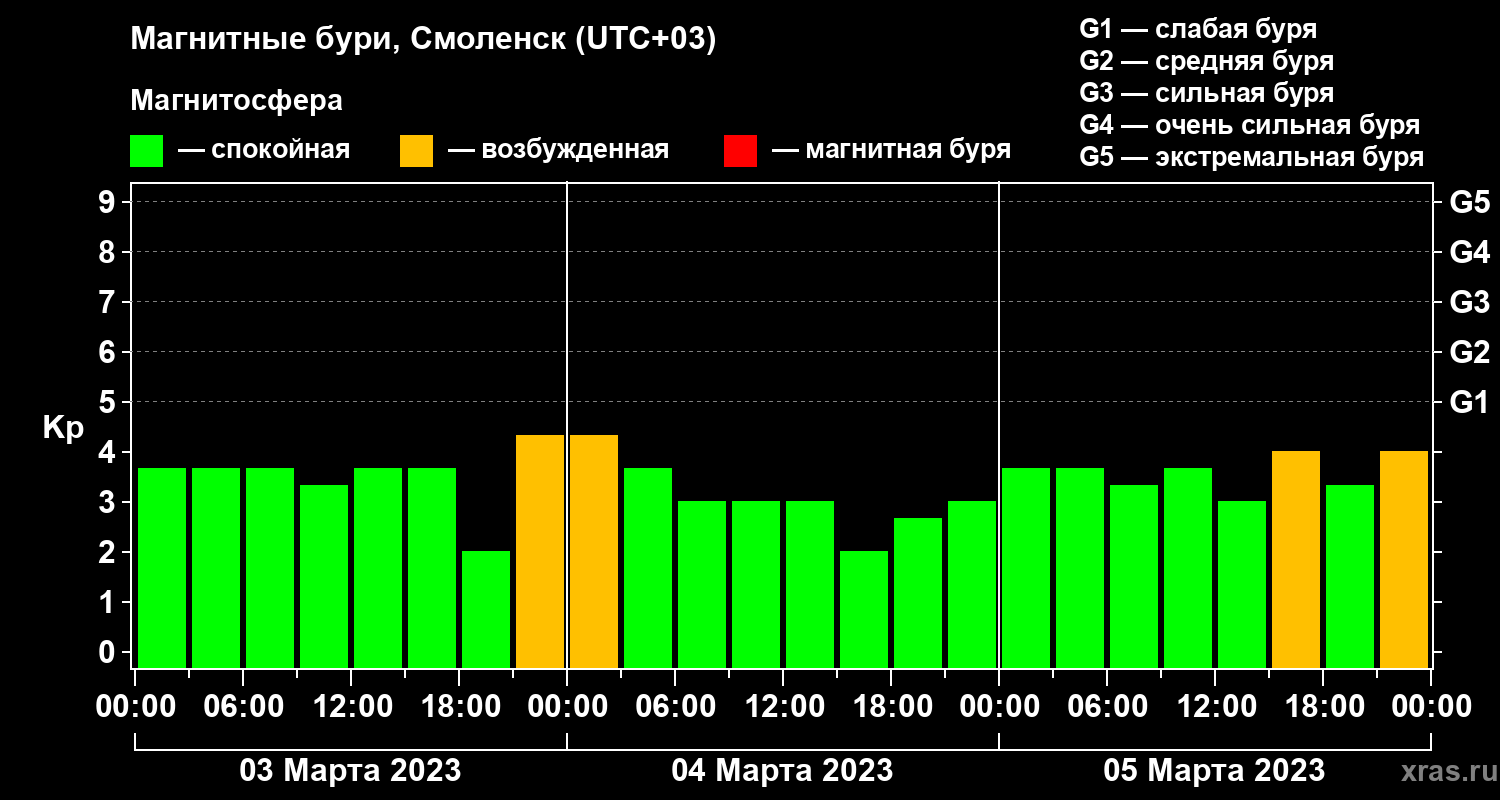Click the '06:00' time label under March 3
The image size is (1500, 800).
243,707
